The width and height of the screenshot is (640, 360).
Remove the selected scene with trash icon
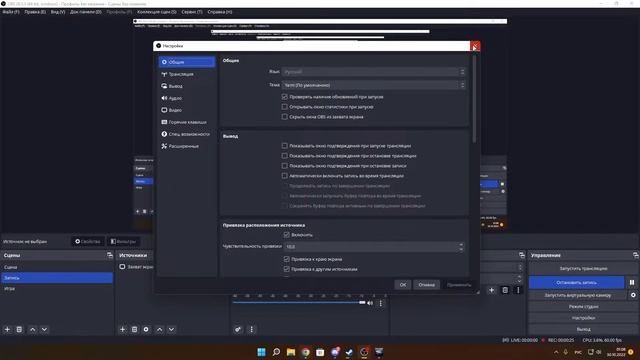coord(19,329)
